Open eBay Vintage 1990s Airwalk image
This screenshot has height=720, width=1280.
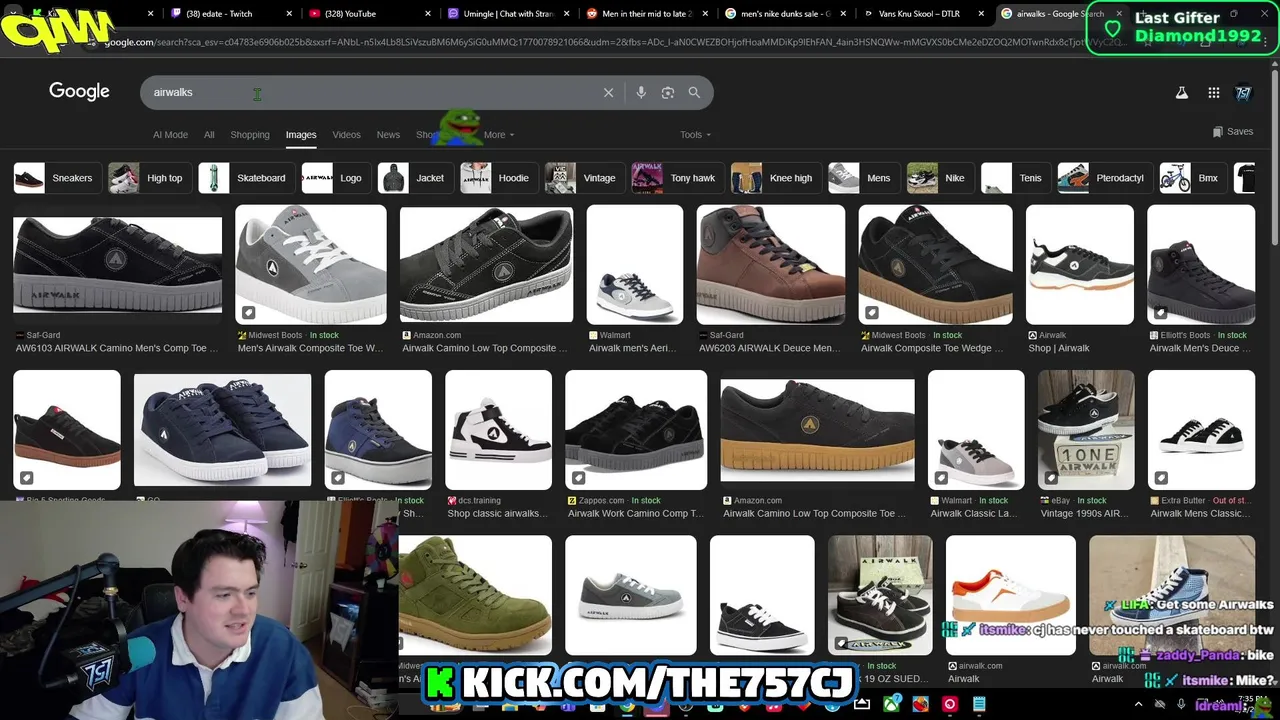(1086, 430)
